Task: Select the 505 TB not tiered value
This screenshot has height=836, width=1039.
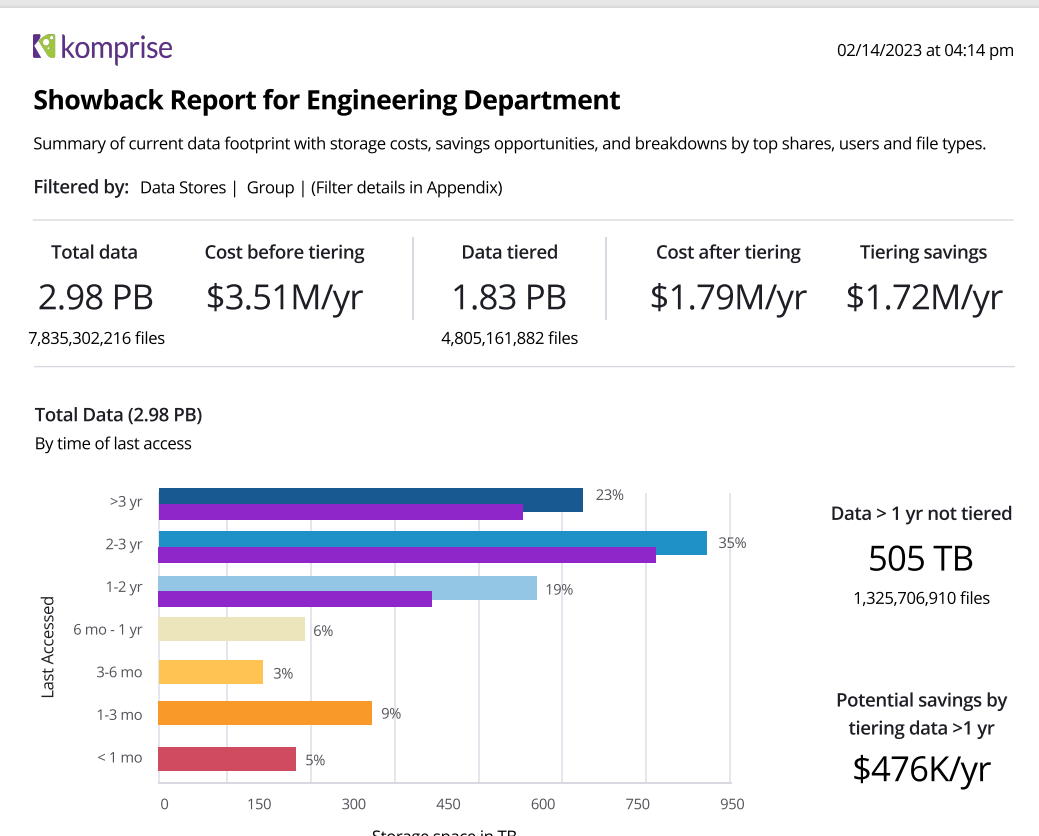Action: click(920, 557)
